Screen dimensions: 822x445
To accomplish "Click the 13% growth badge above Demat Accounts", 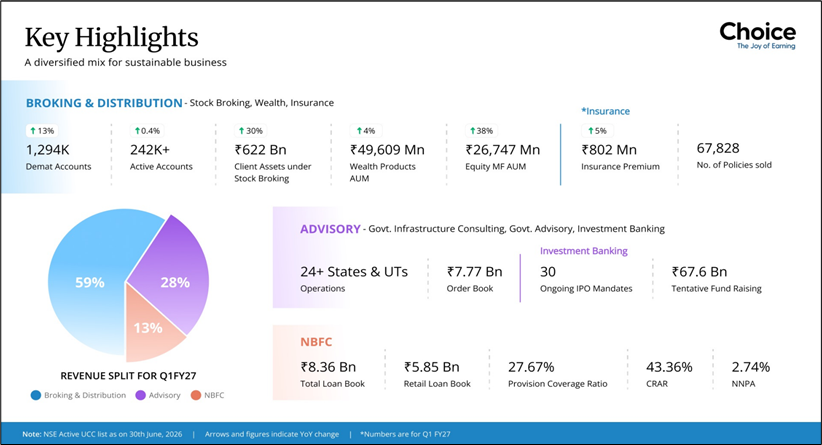I will pos(42,131).
